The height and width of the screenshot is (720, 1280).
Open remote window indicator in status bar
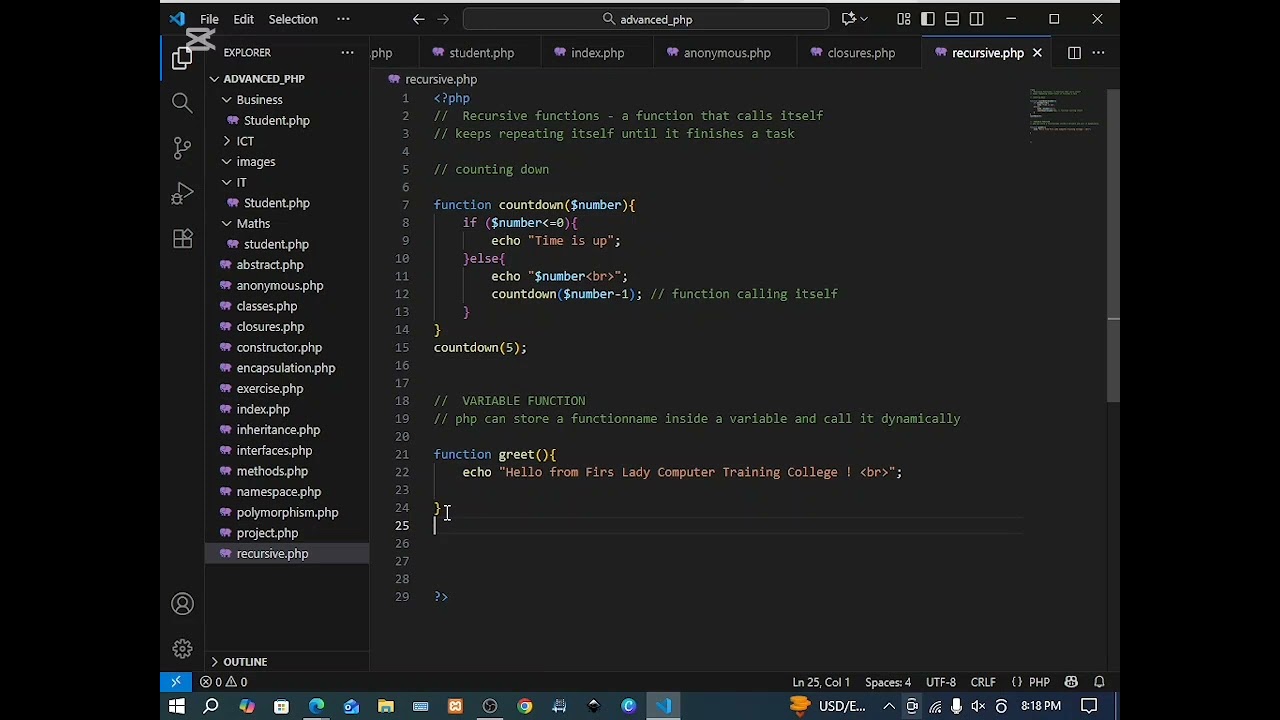(176, 682)
